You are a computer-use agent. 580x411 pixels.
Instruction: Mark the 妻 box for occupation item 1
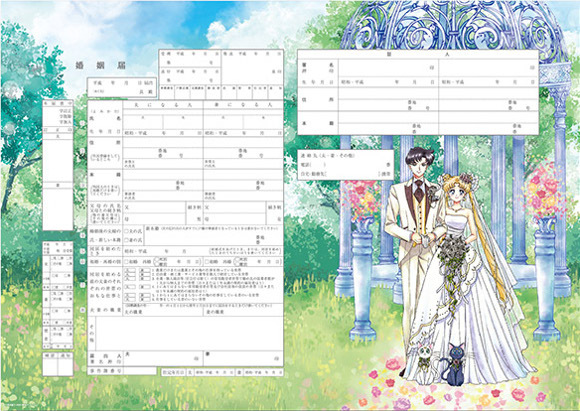click(x=145, y=270)
